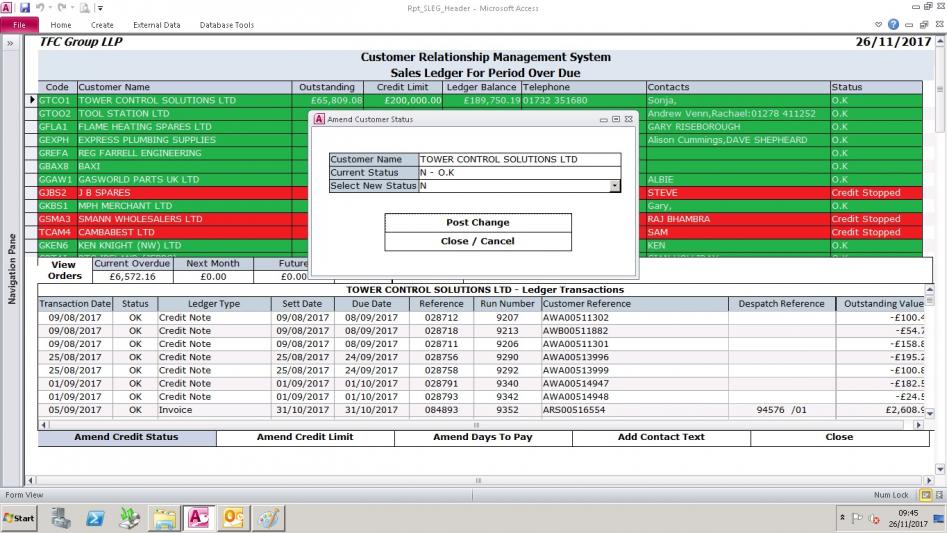947x533 pixels.
Task: Click the Post Change button
Action: coord(477,222)
